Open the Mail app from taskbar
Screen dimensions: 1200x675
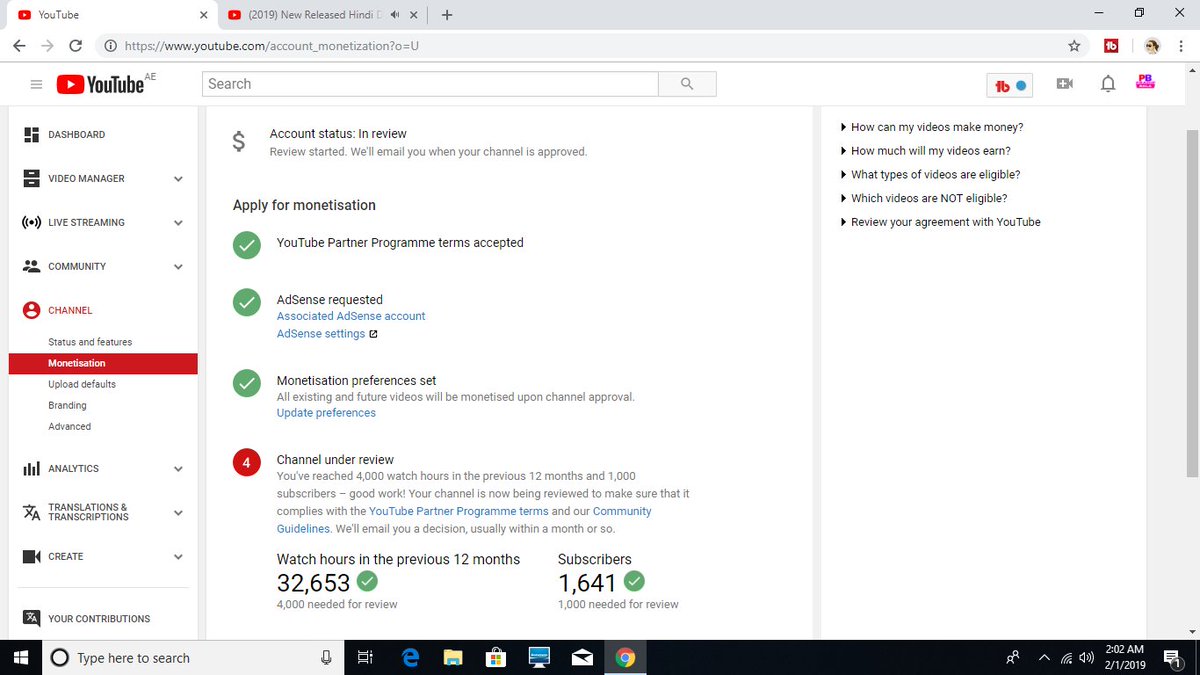tap(582, 657)
